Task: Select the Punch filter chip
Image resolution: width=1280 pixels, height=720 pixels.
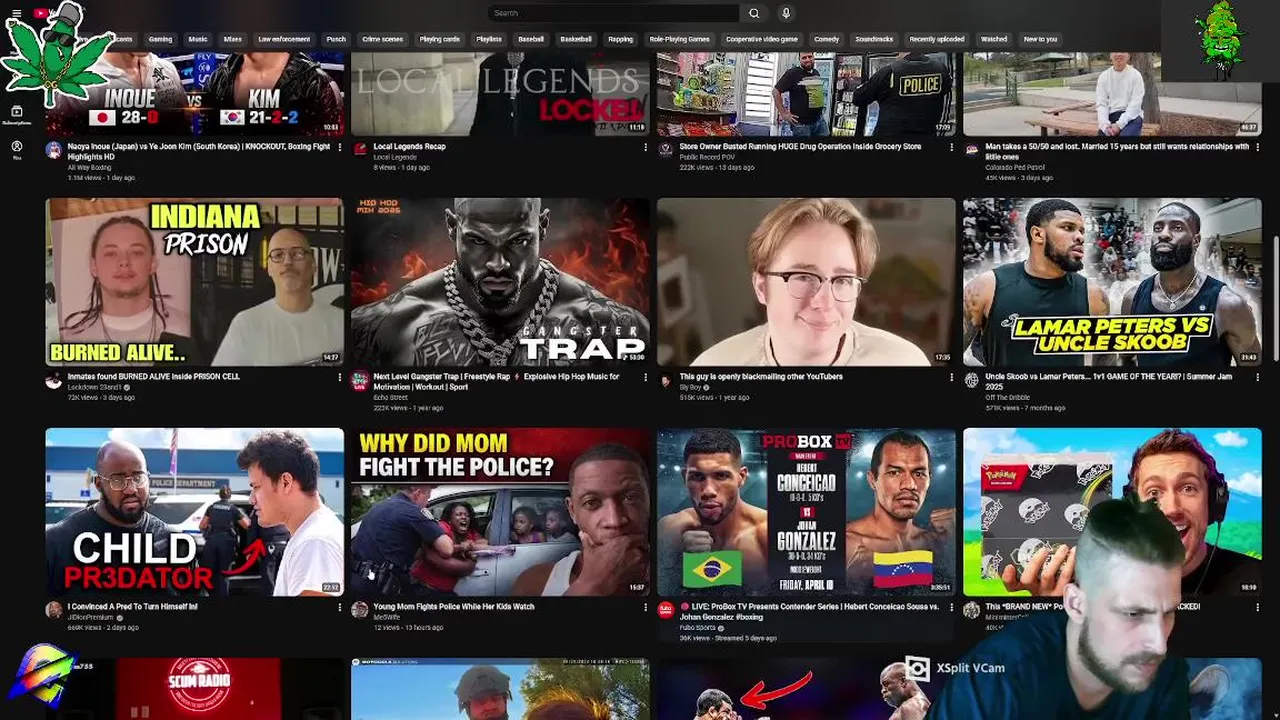Action: coord(336,39)
